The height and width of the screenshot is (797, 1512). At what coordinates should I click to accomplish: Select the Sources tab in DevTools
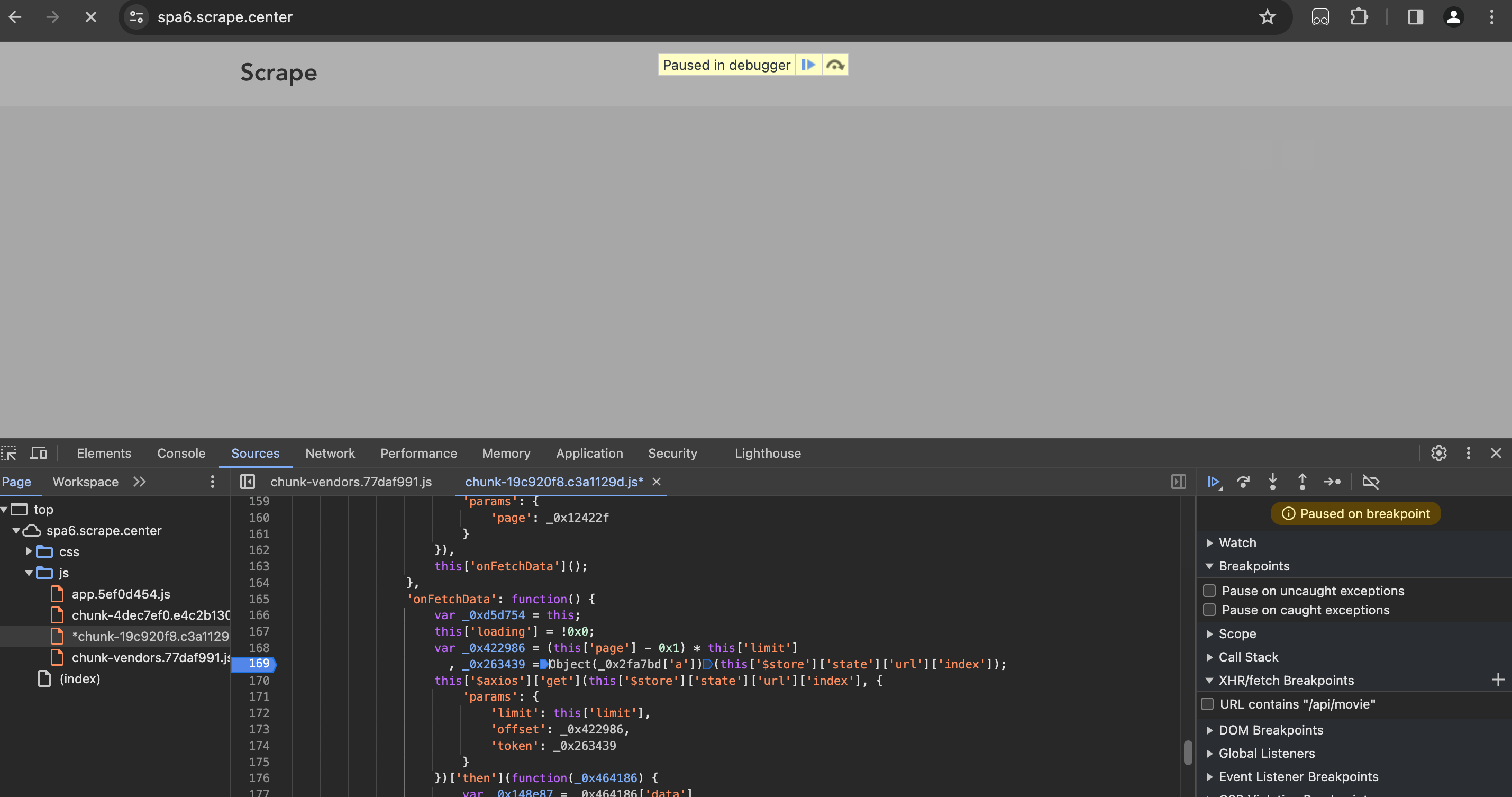[x=254, y=453]
